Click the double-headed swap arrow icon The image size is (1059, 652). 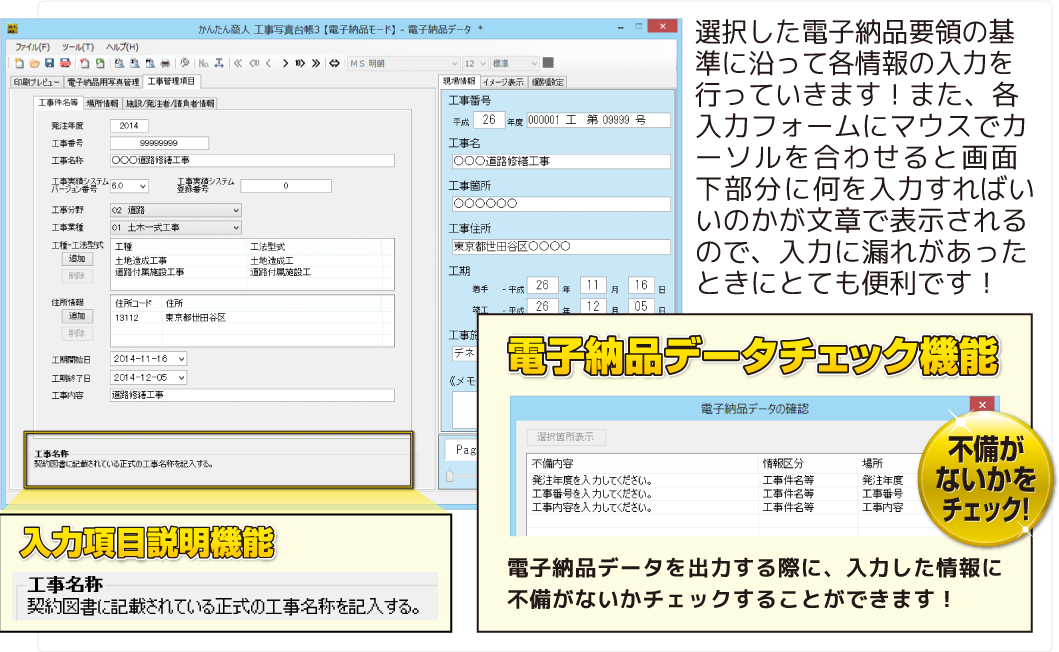click(334, 64)
